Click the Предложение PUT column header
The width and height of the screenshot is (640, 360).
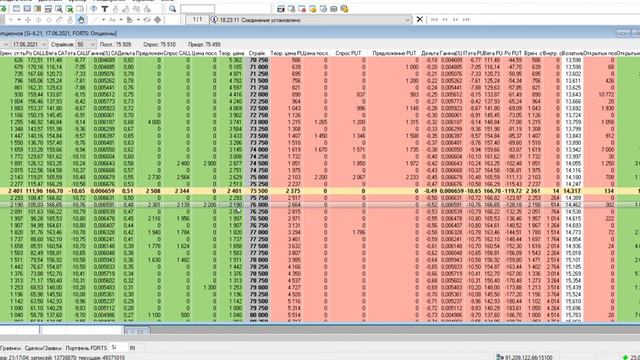pyautogui.click(x=394, y=53)
